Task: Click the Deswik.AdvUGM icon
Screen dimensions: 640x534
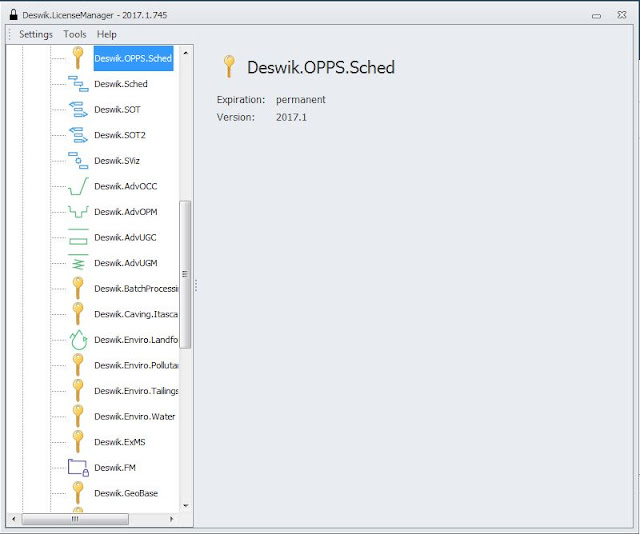Action: (x=78, y=263)
